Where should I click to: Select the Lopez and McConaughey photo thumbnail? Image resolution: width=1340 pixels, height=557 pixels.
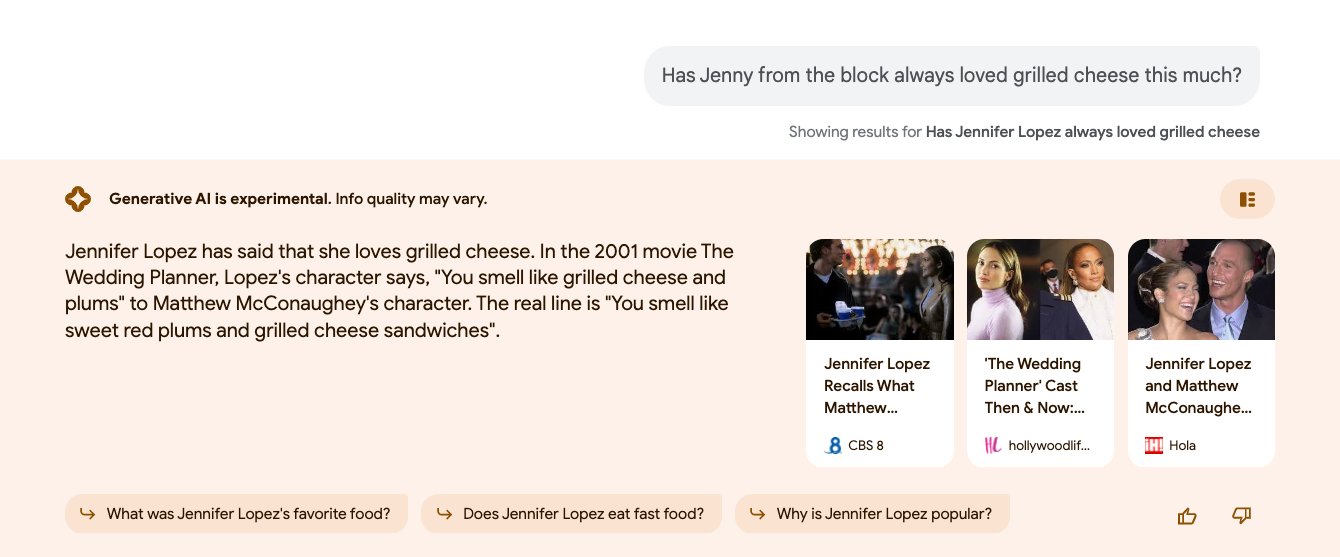point(1201,290)
